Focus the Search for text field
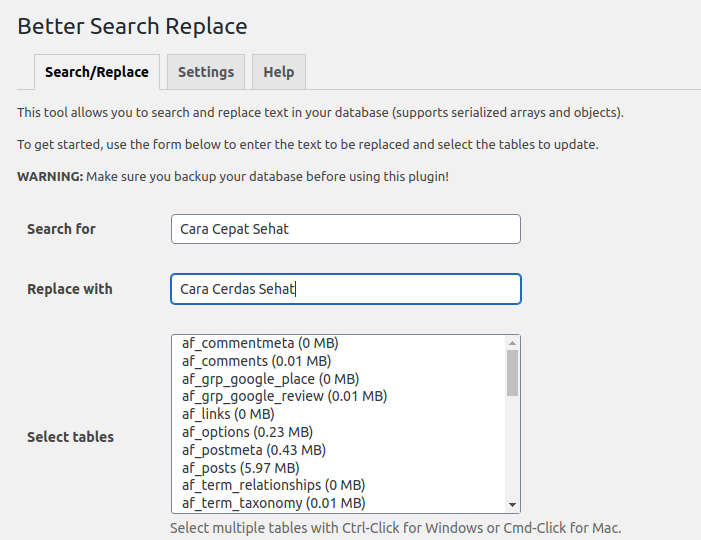The image size is (701, 540). pyautogui.click(x=345, y=229)
